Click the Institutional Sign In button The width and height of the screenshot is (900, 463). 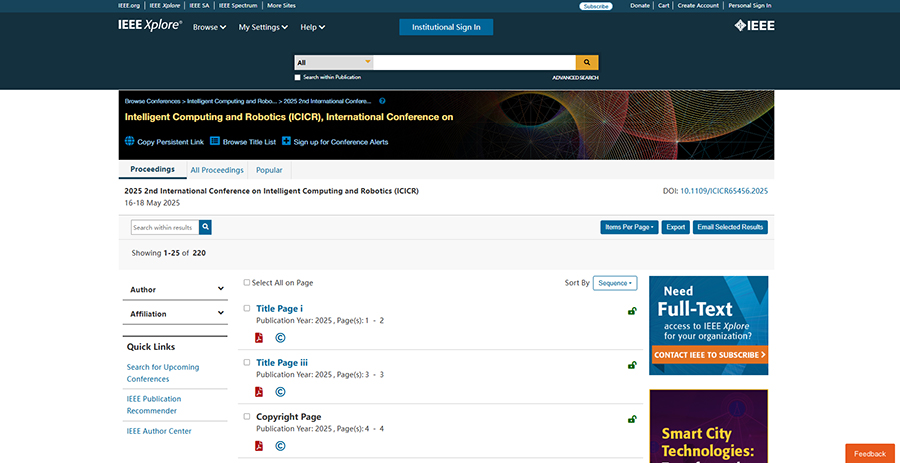click(x=446, y=27)
